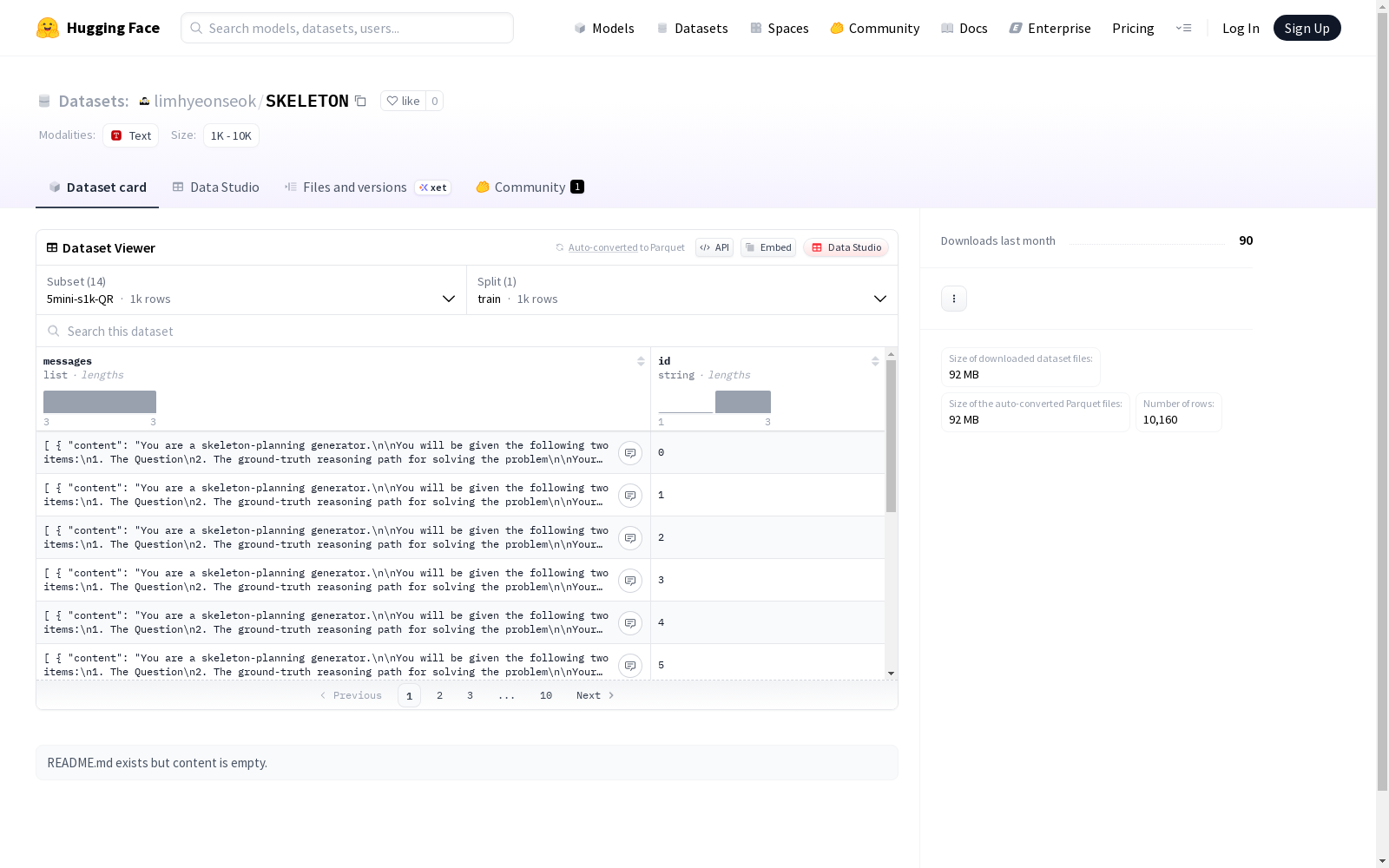Sort by the id column sort icon
The height and width of the screenshot is (868, 1389).
click(x=875, y=361)
